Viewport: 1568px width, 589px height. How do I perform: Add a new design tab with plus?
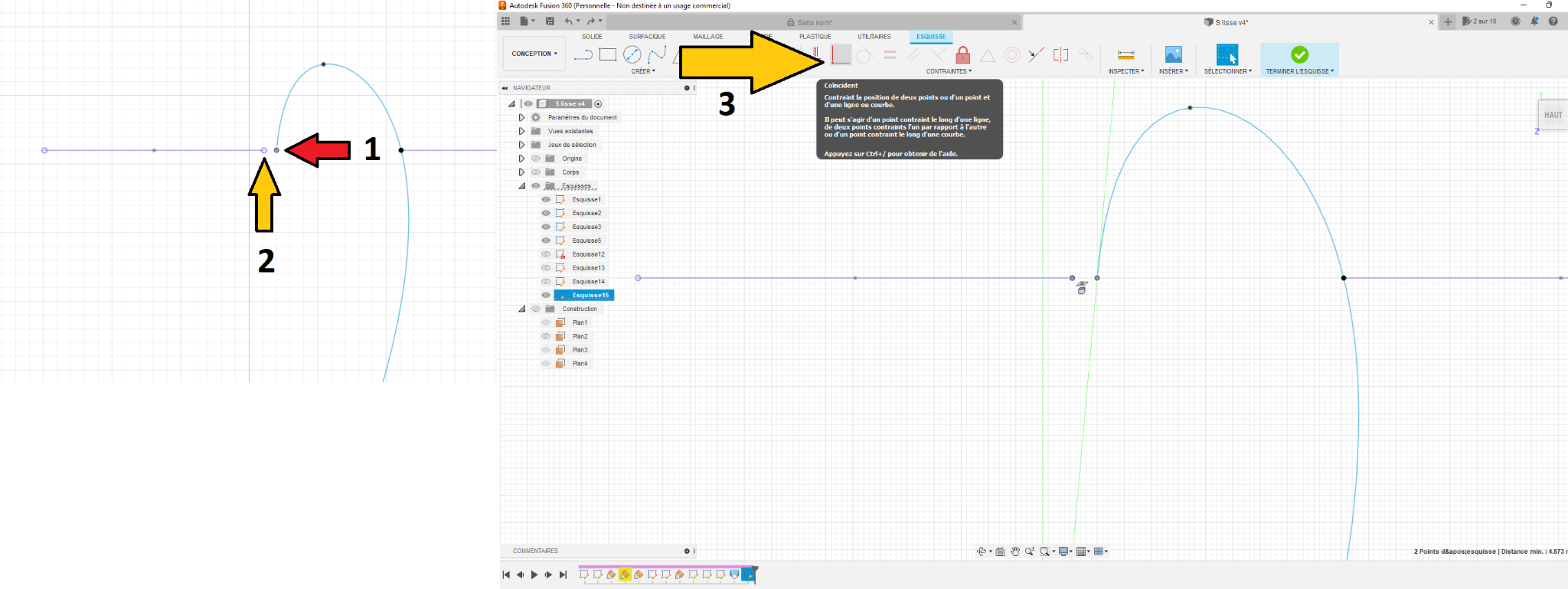click(x=1448, y=22)
